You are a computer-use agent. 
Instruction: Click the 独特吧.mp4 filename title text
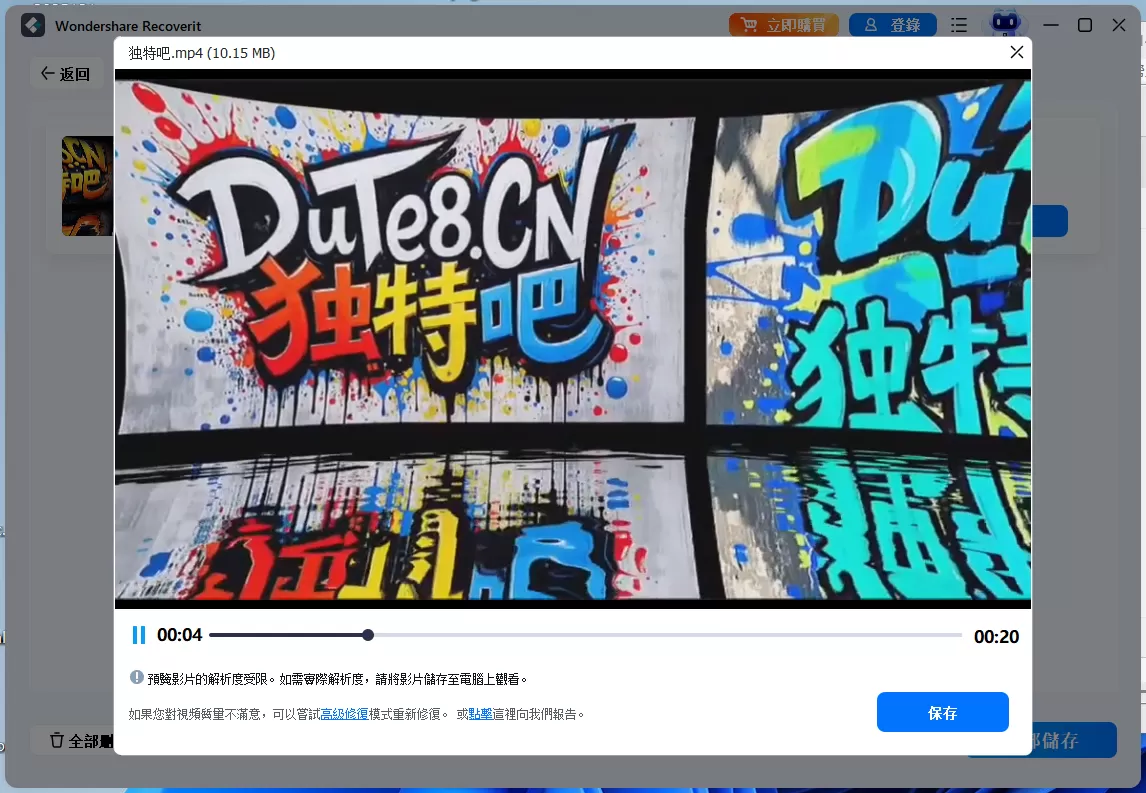tap(198, 52)
